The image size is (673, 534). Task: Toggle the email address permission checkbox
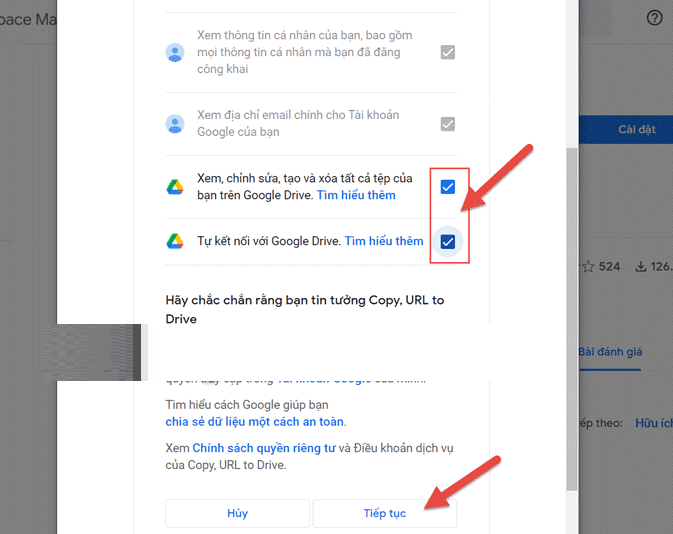448,124
